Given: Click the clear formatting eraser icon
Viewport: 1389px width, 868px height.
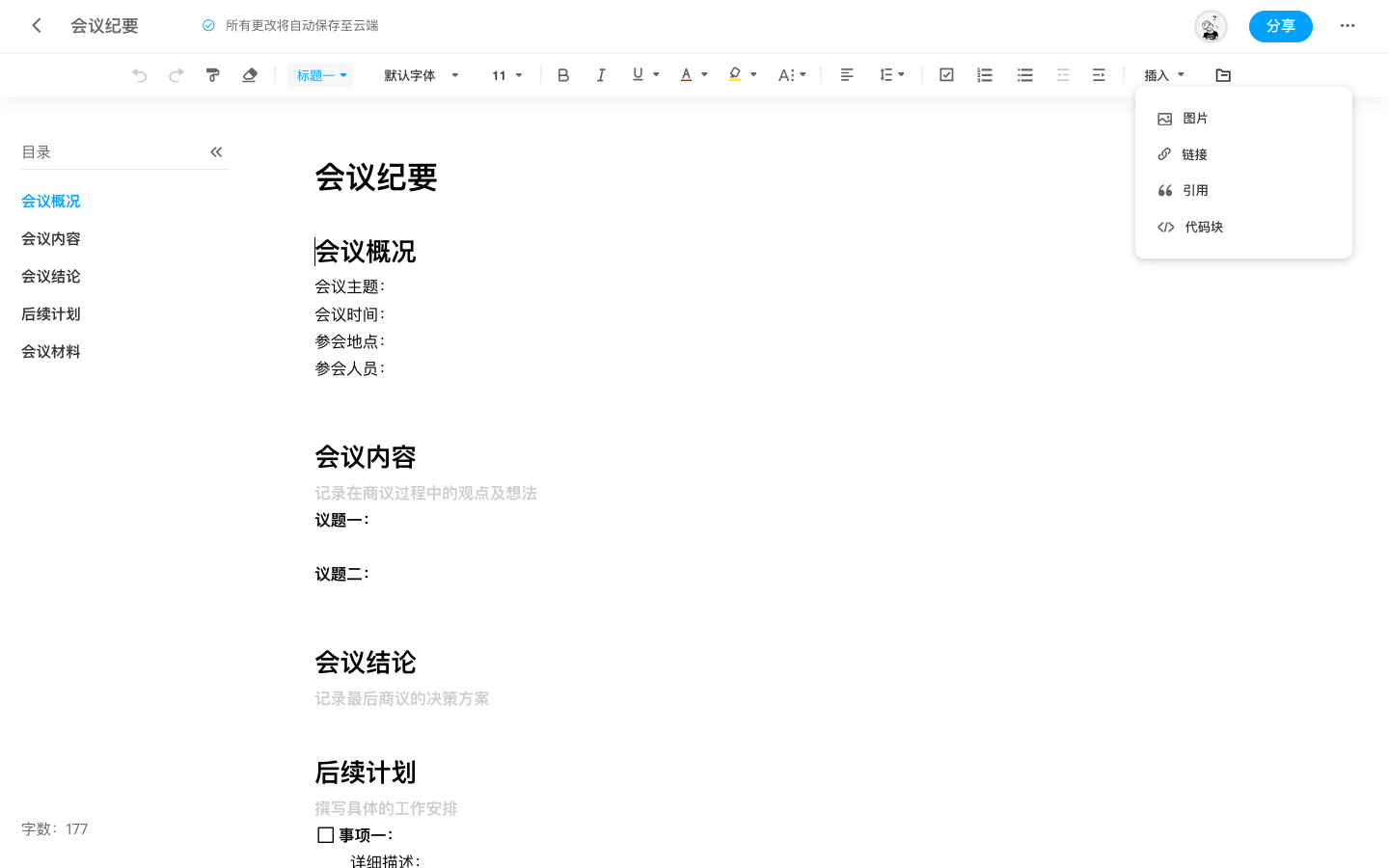Looking at the screenshot, I should 250,74.
